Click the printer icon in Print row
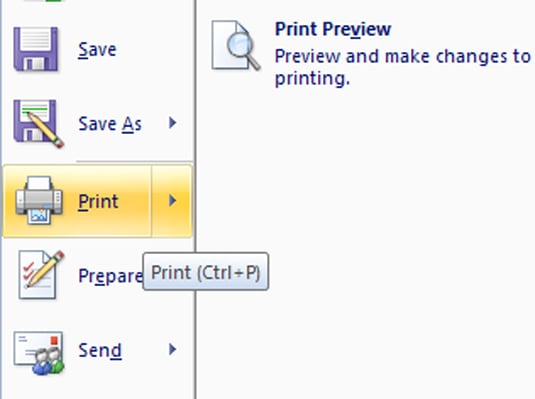Image resolution: width=535 pixels, height=399 pixels. click(39, 200)
